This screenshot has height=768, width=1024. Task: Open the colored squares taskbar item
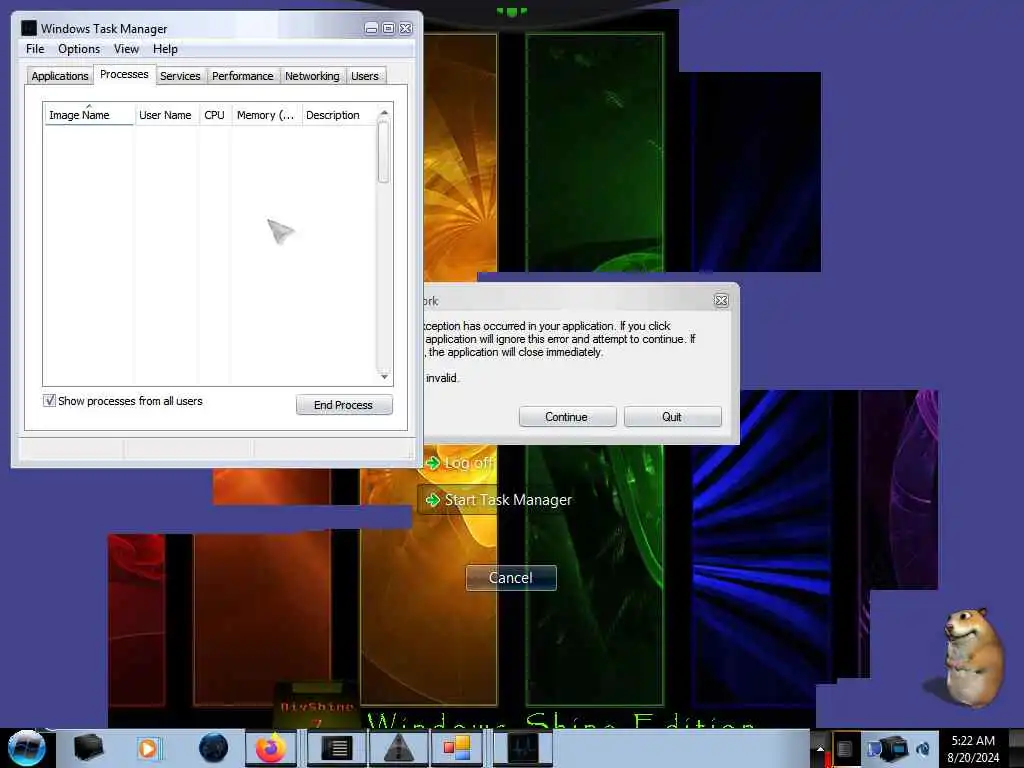[x=457, y=748]
